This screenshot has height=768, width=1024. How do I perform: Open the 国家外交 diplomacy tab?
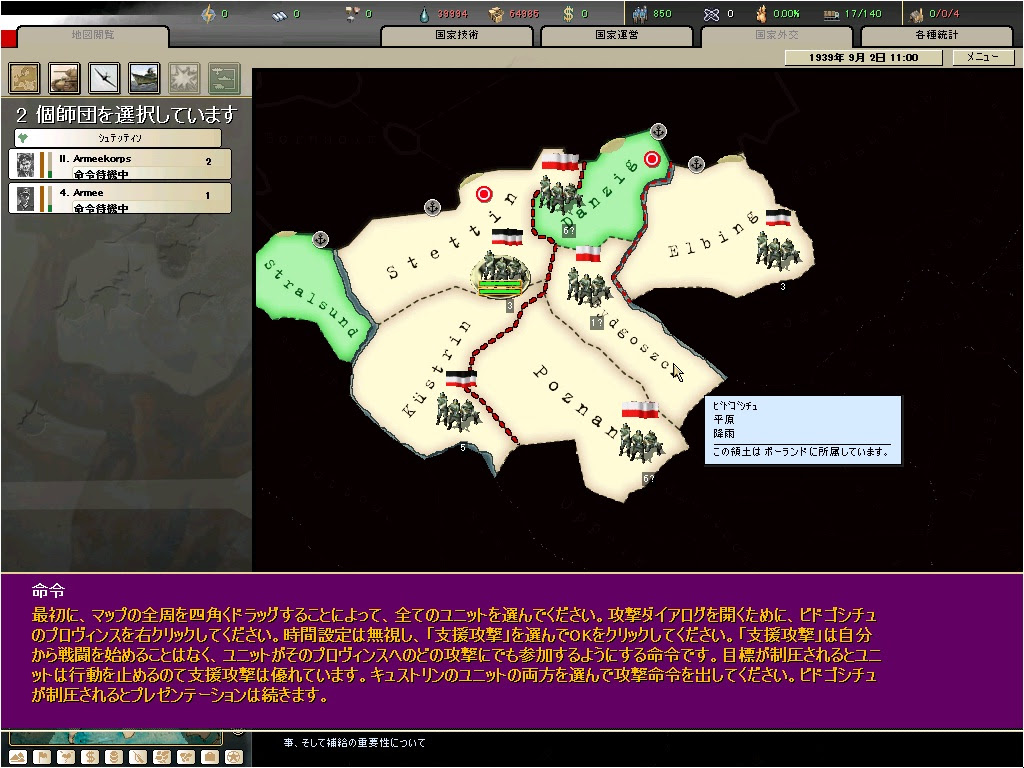(776, 35)
